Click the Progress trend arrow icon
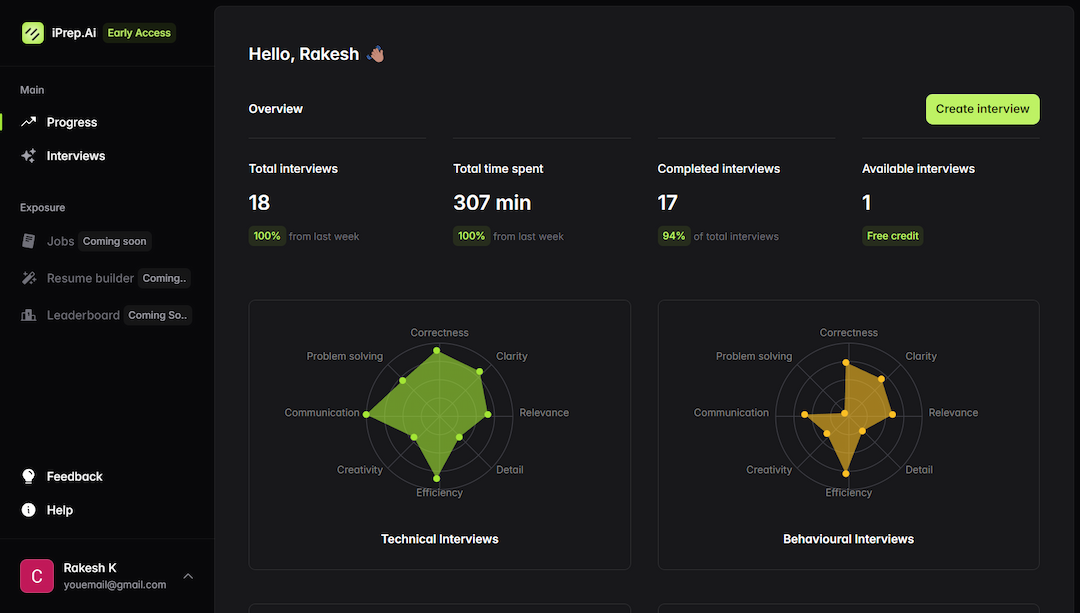 pyautogui.click(x=29, y=122)
